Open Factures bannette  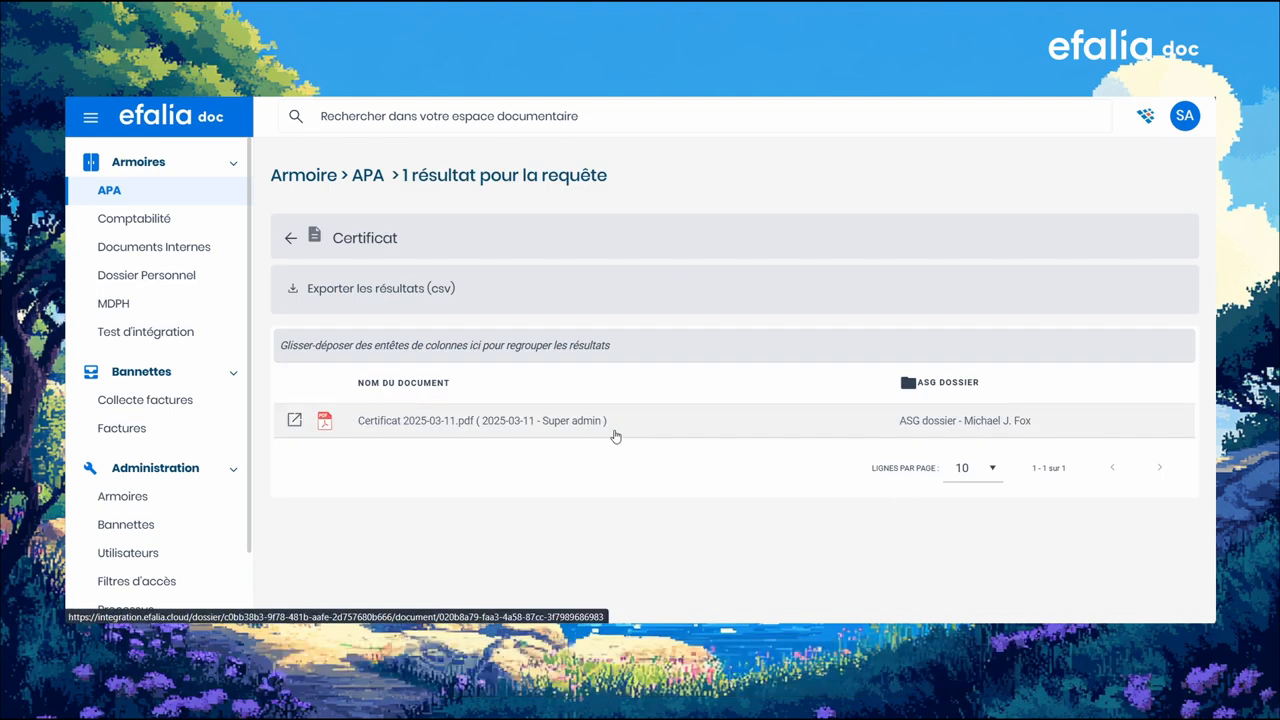(x=122, y=428)
